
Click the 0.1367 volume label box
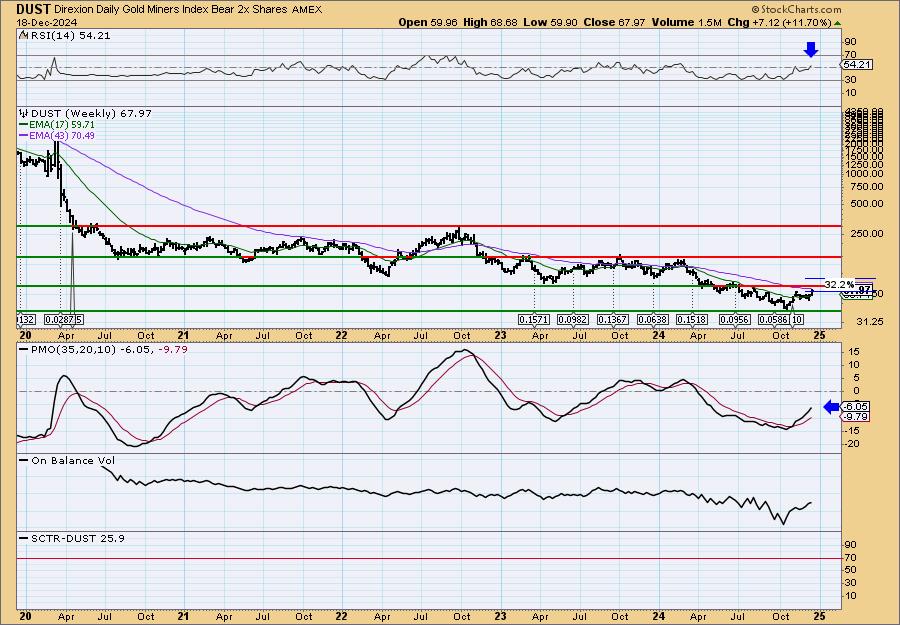click(x=613, y=319)
